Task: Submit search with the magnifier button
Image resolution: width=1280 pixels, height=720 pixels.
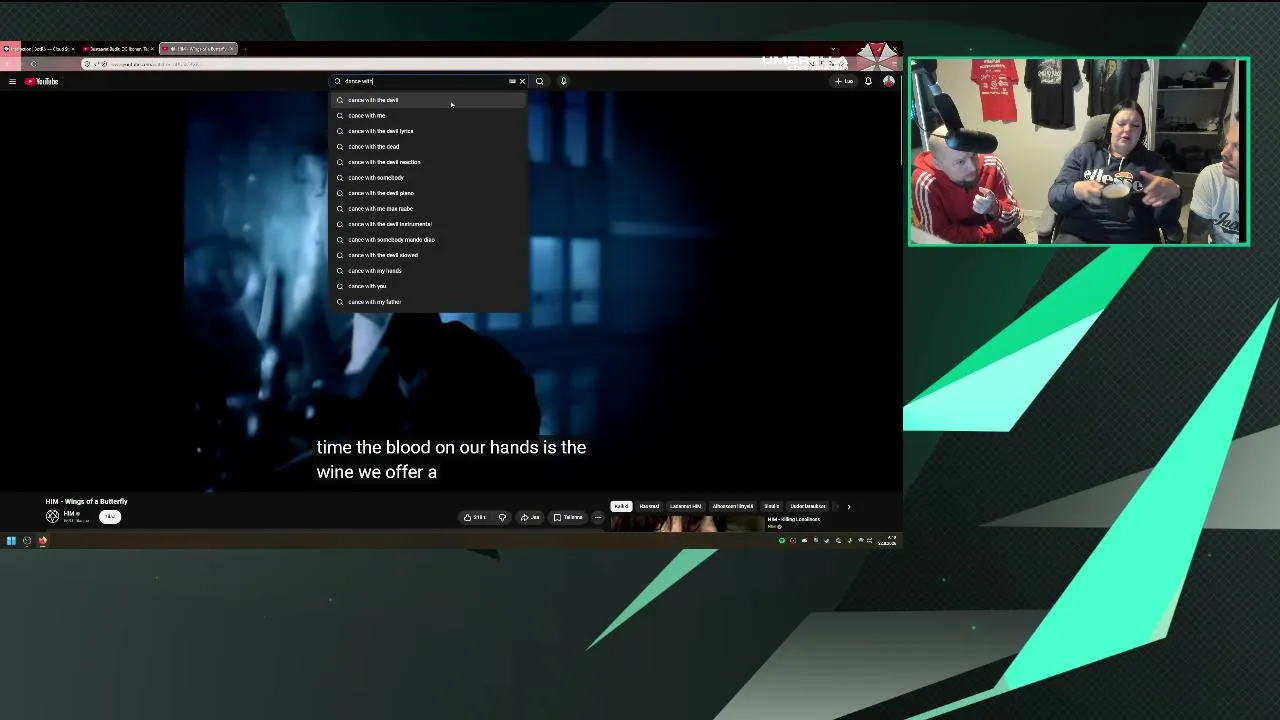Action: pos(539,81)
